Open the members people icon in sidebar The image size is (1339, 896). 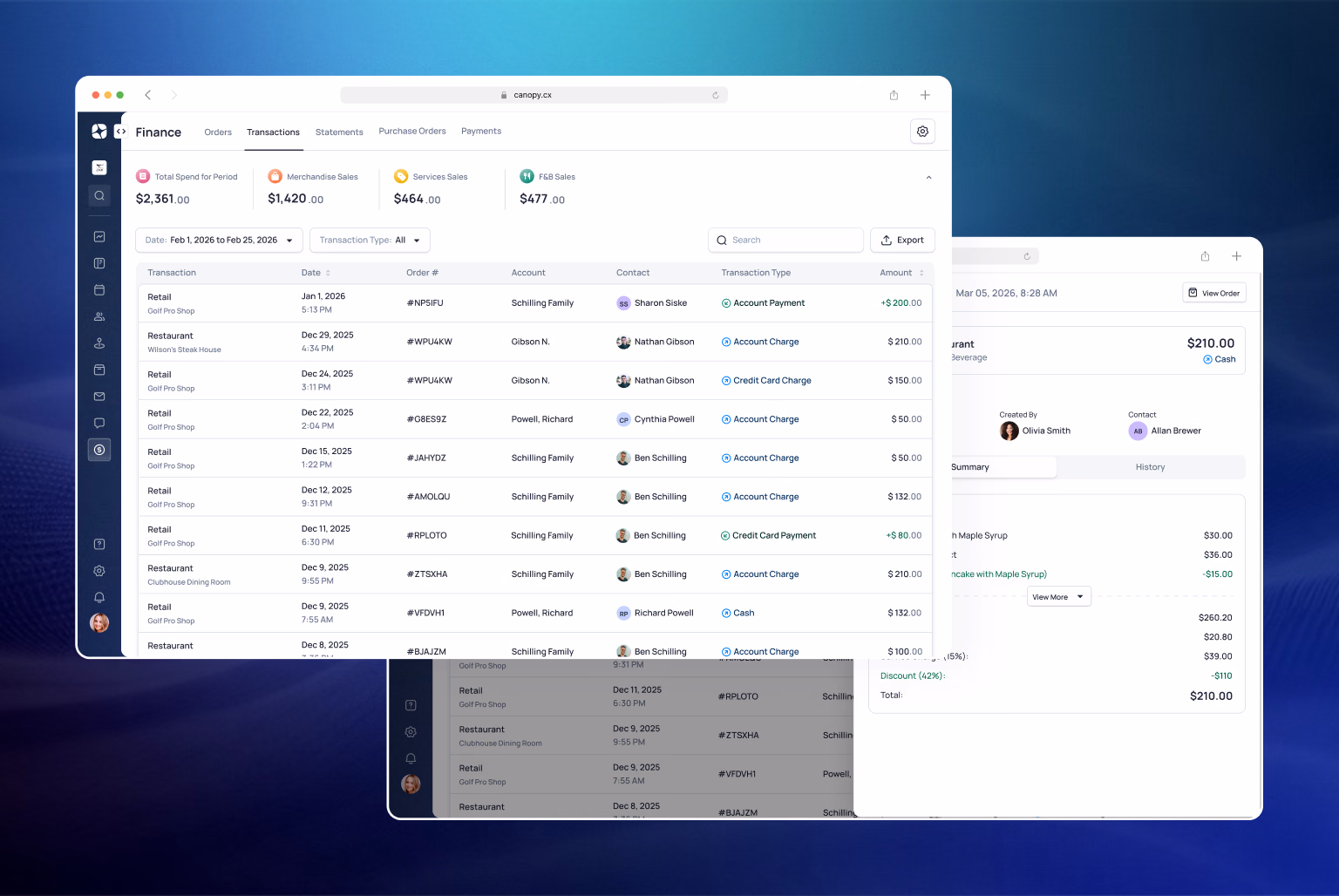(x=99, y=316)
